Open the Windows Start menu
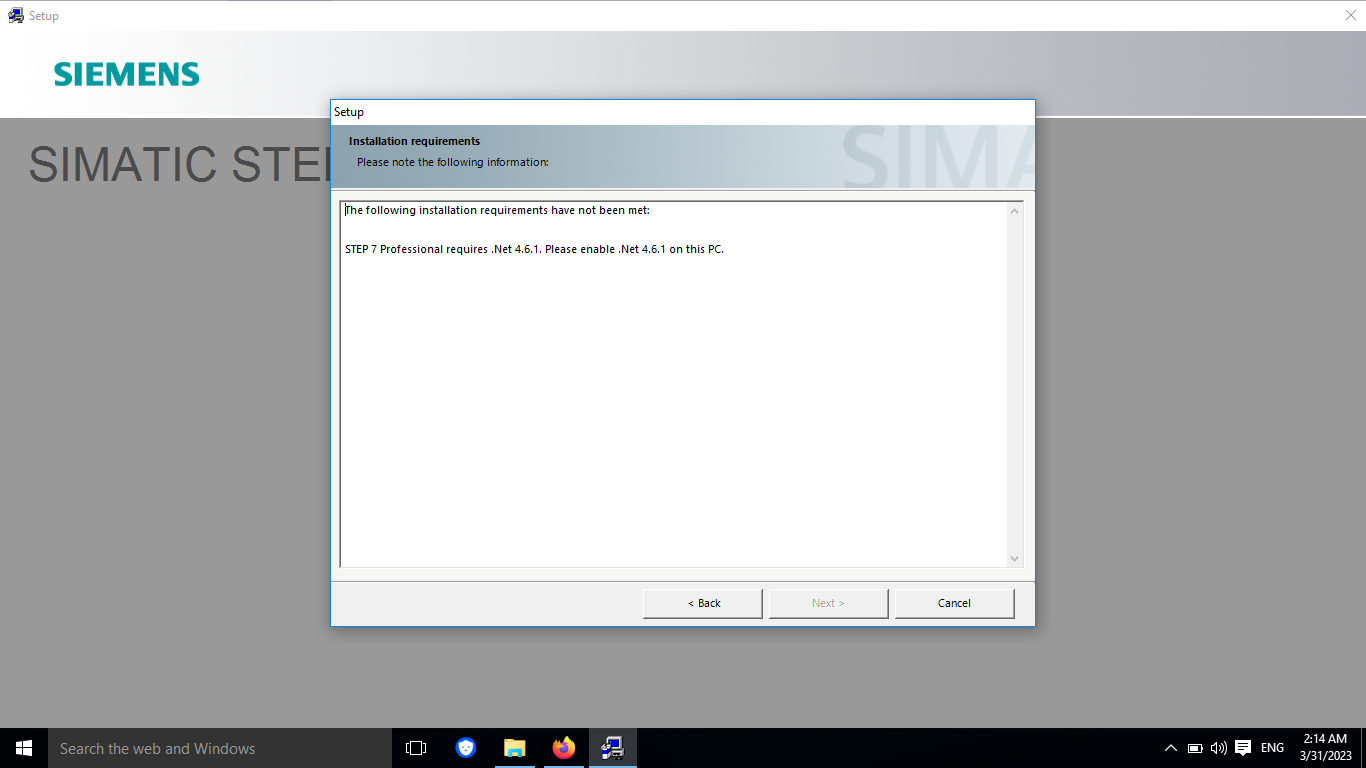The image size is (1366, 768). pyautogui.click(x=24, y=748)
